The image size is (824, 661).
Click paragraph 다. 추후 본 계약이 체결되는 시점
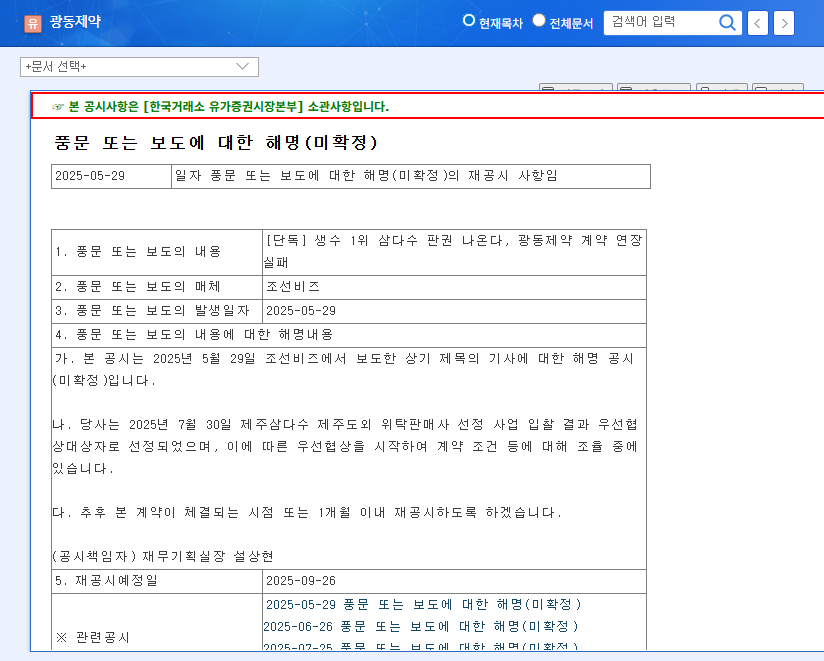point(307,512)
